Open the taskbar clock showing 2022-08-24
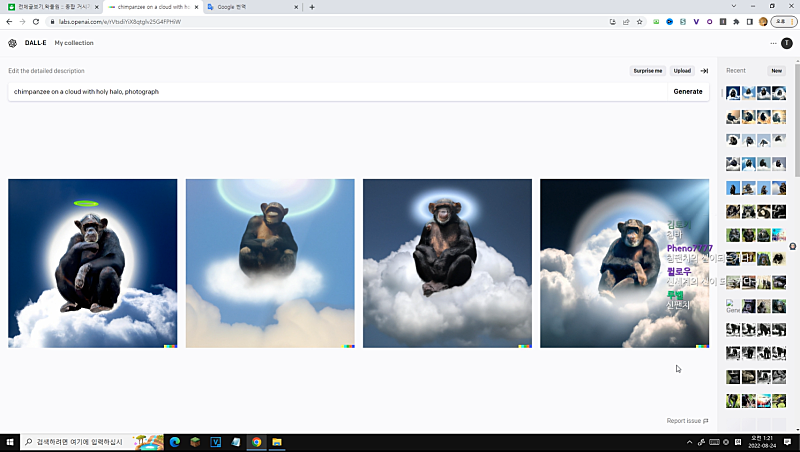This screenshot has height=452, width=800. (x=762, y=442)
